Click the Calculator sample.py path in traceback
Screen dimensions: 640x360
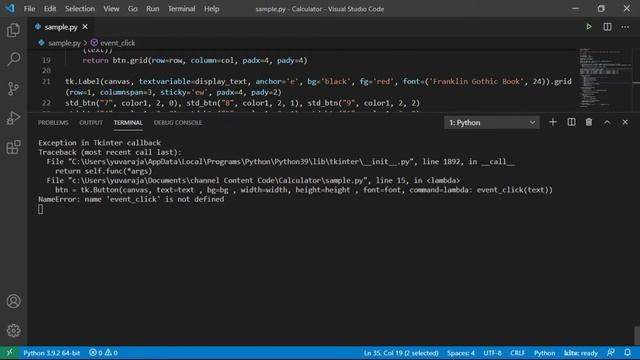coord(218,180)
